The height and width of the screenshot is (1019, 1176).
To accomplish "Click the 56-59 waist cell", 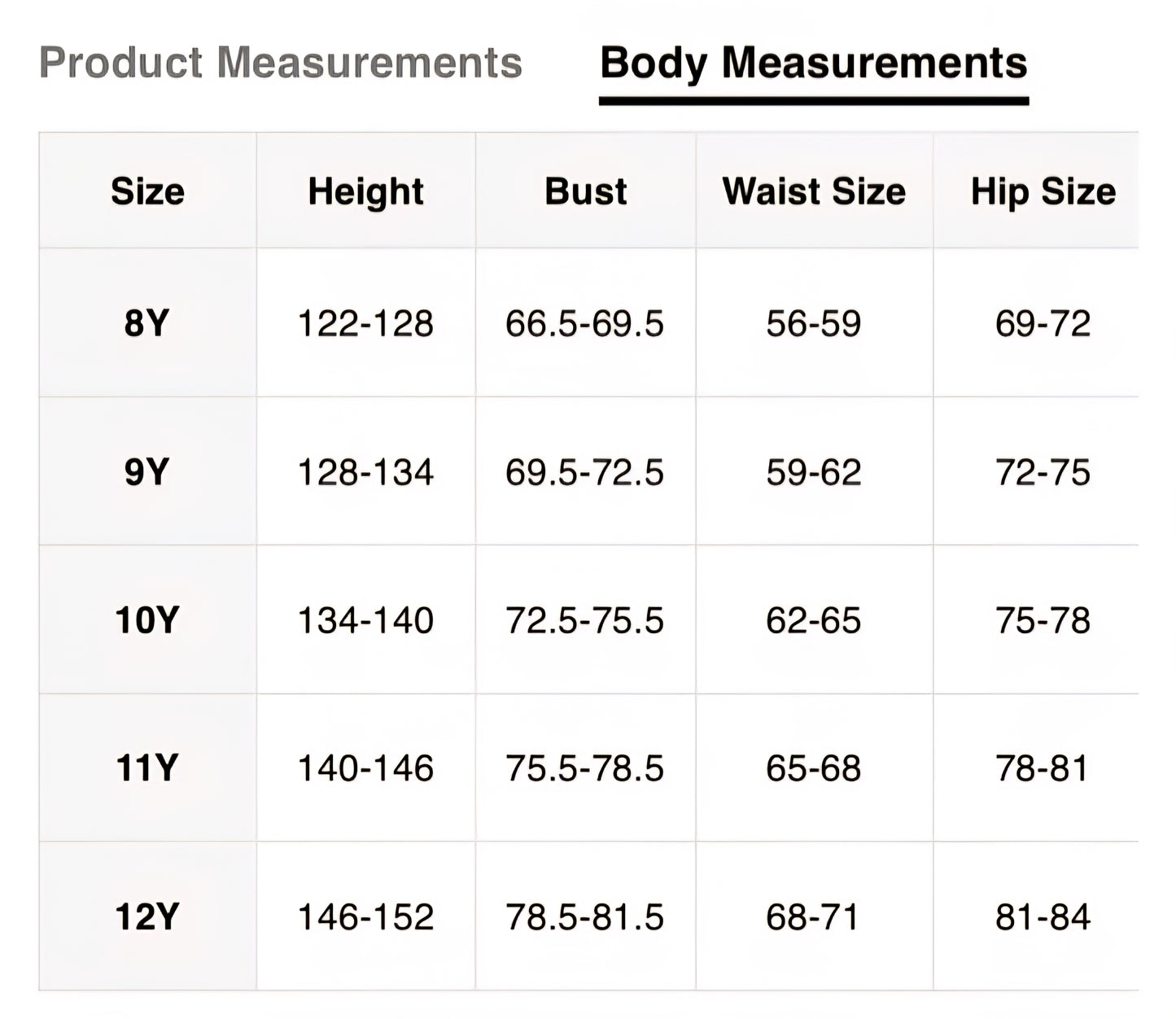I will (x=813, y=323).
